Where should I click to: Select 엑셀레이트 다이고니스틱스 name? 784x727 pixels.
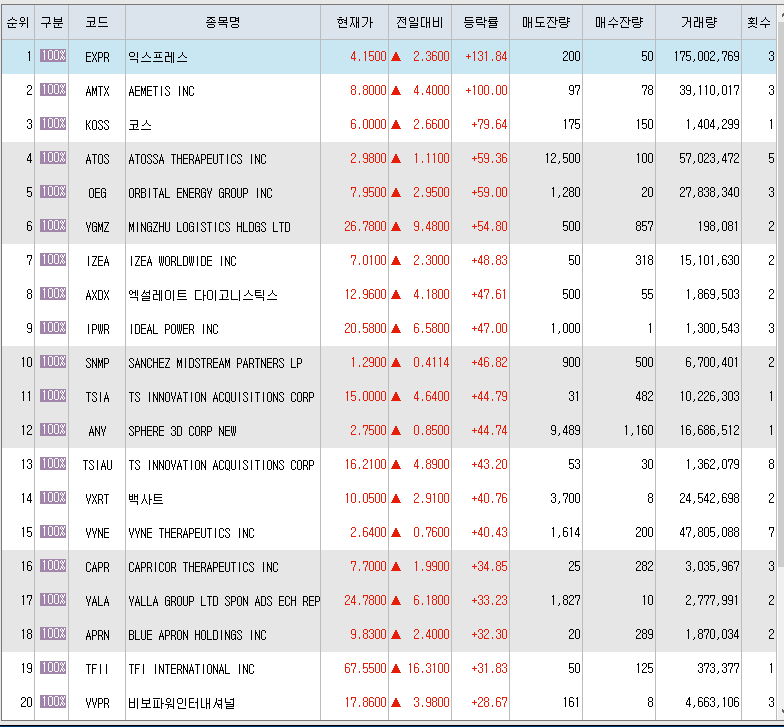[203, 295]
